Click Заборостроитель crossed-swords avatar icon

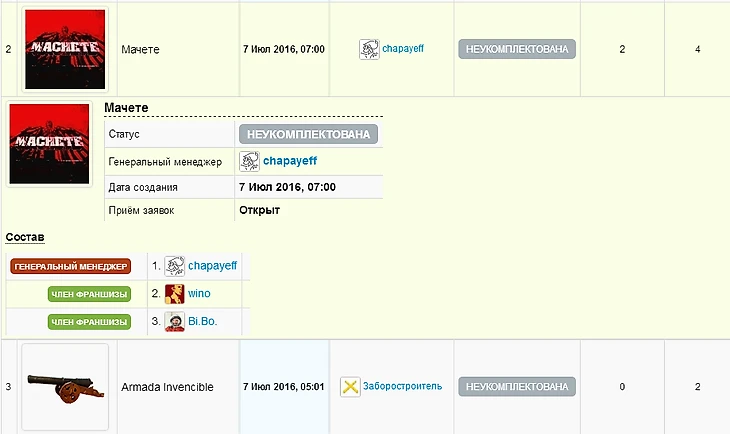(350, 387)
